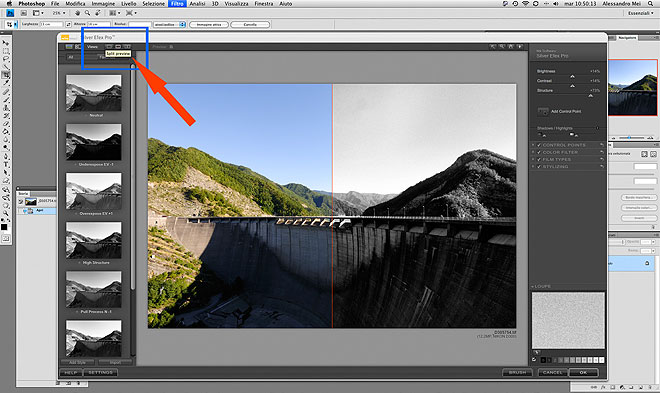
Task: Click black foreground color swatch
Action: pos(4,227)
